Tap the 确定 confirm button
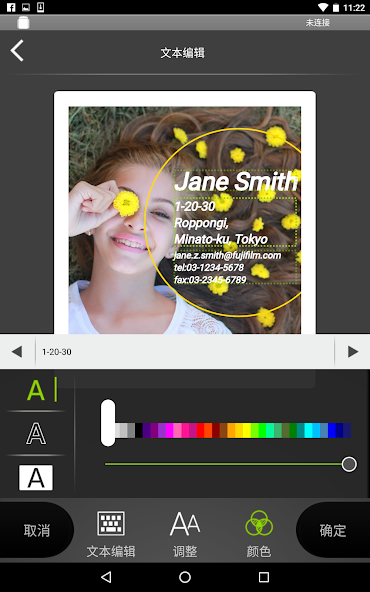This screenshot has width=370, height=592. (x=333, y=530)
